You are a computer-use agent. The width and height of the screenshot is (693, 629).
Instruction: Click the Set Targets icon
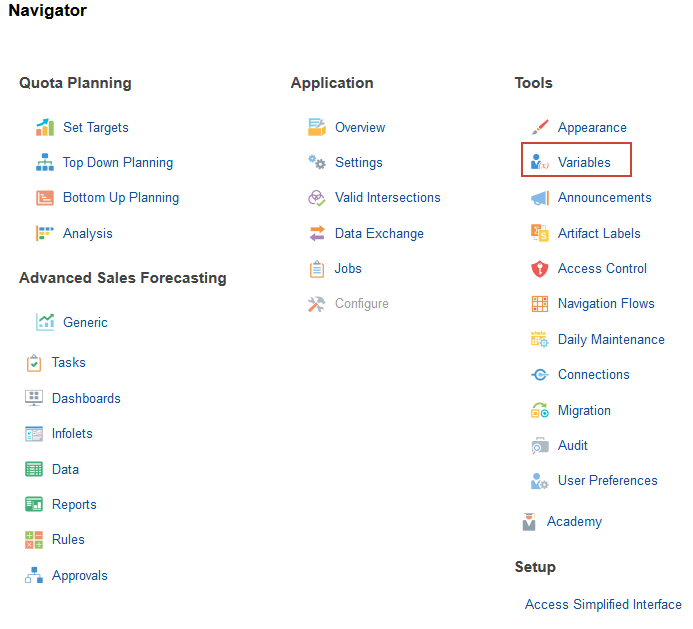pyautogui.click(x=45, y=127)
